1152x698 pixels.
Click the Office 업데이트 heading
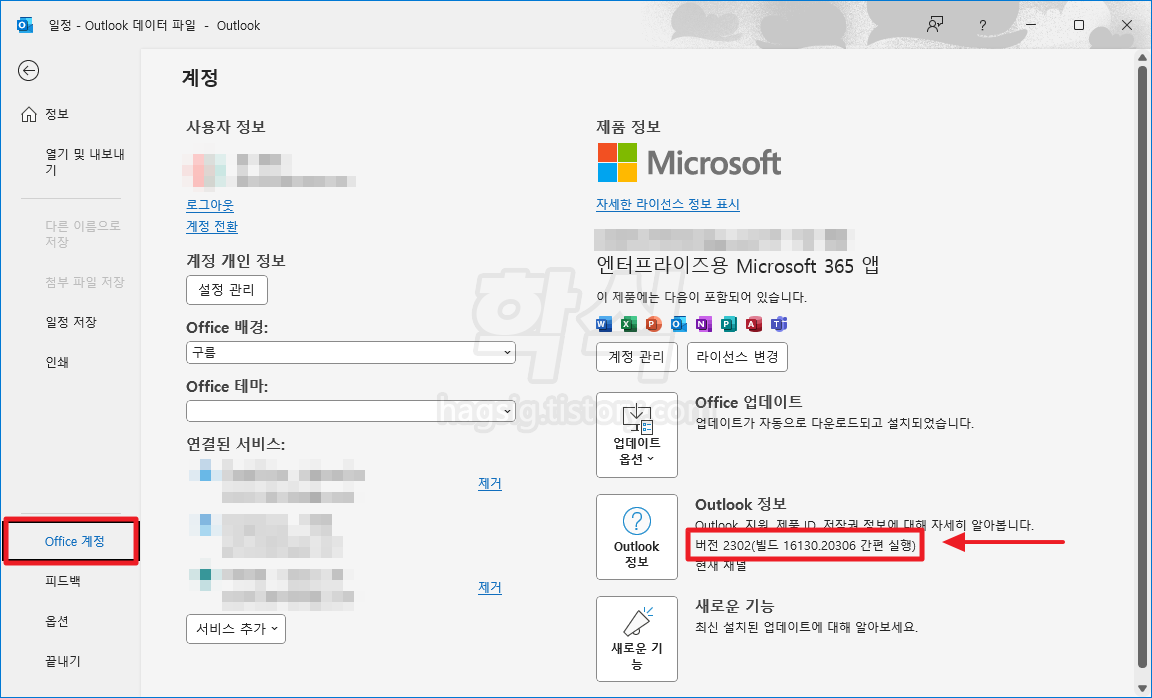tap(749, 402)
